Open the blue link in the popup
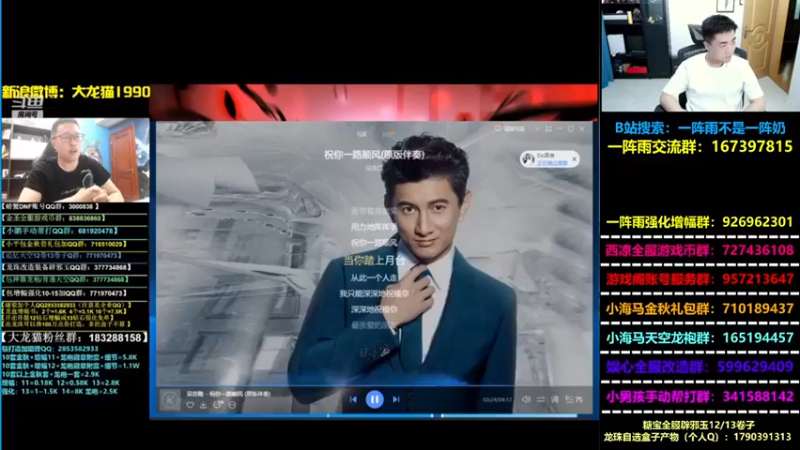Viewport: 800px width, 450px height. pyautogui.click(x=552, y=163)
